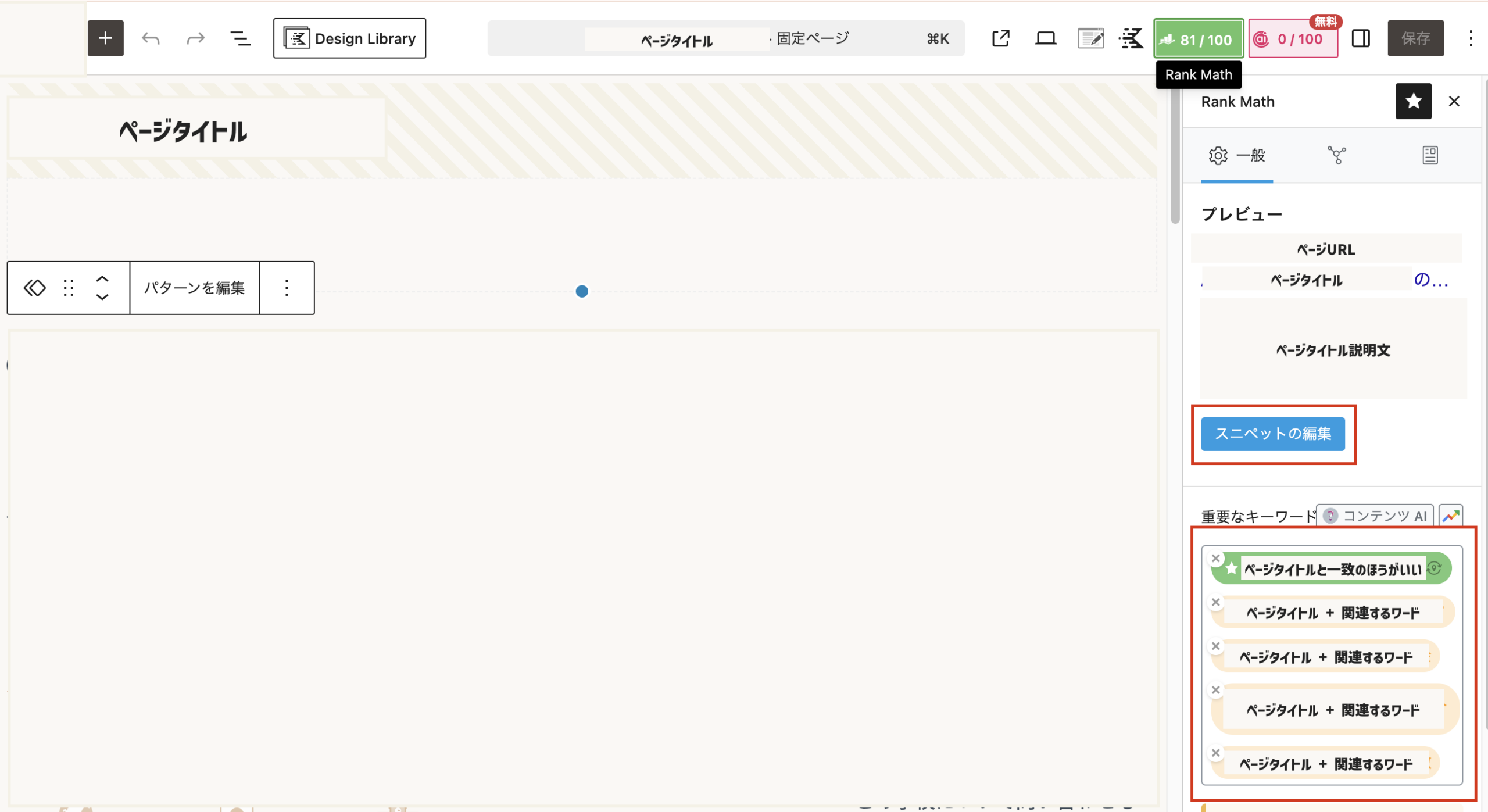The height and width of the screenshot is (812, 1488).
Task: Open the Google Trends chart icon
Action: (1451, 516)
